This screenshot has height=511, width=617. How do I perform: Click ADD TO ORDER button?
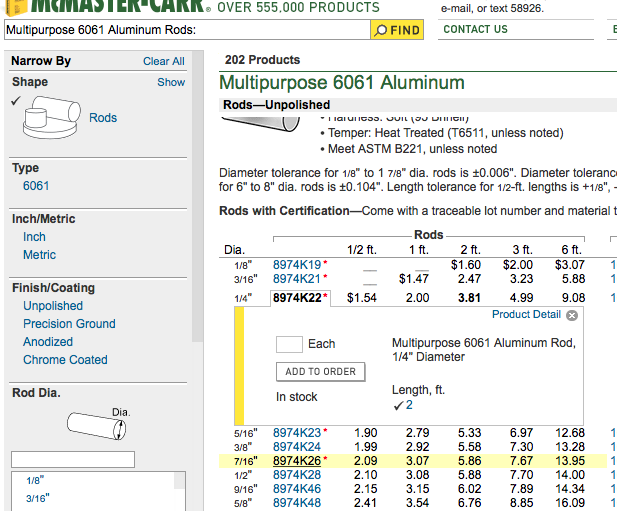pyautogui.click(x=320, y=372)
